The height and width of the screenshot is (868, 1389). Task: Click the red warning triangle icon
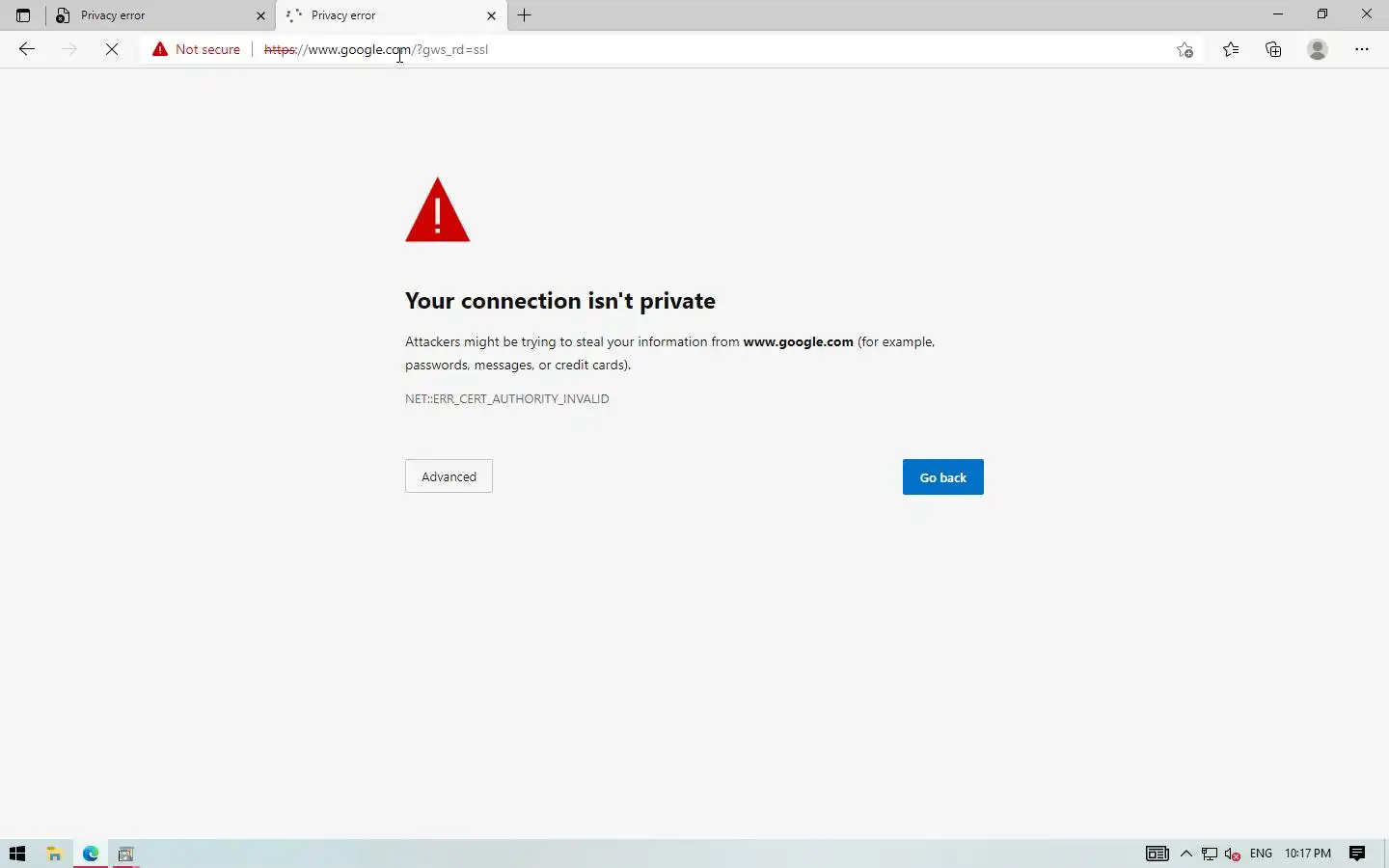pyautogui.click(x=438, y=210)
